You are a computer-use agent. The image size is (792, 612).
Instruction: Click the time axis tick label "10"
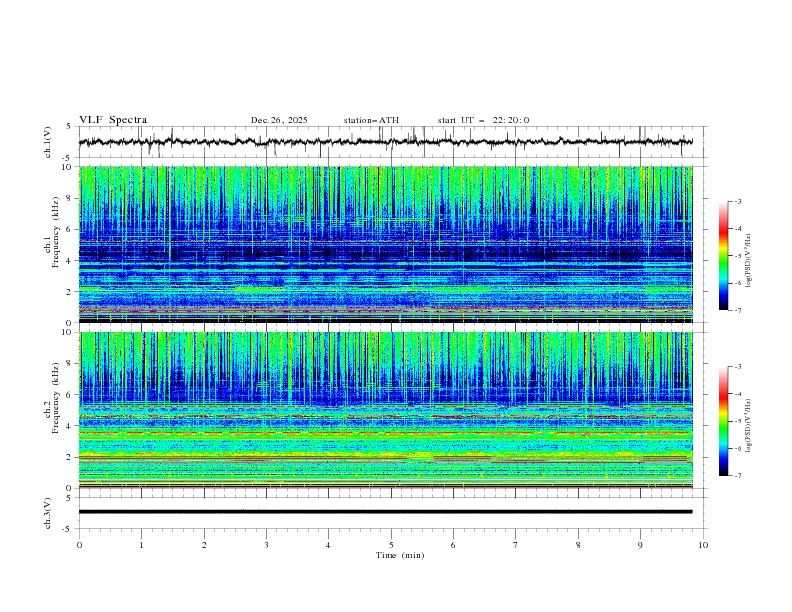pyautogui.click(x=703, y=545)
